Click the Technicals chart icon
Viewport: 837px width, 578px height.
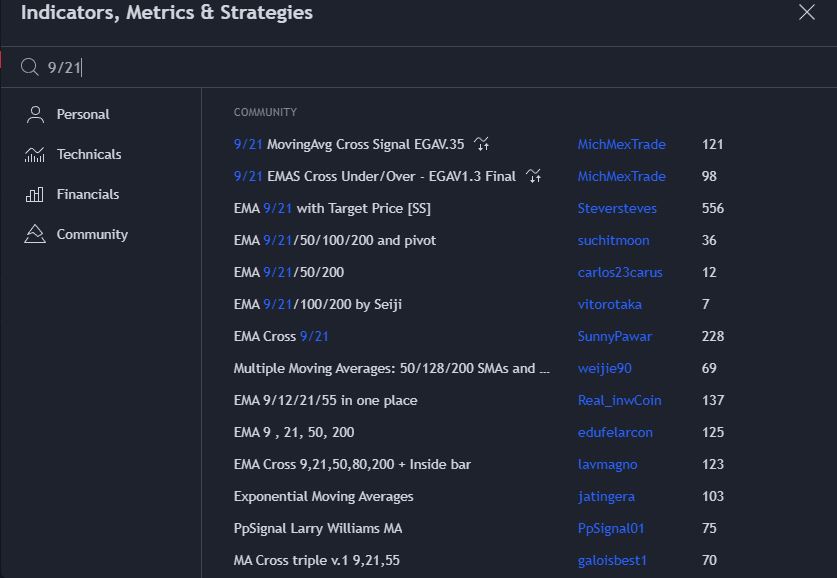pos(35,154)
